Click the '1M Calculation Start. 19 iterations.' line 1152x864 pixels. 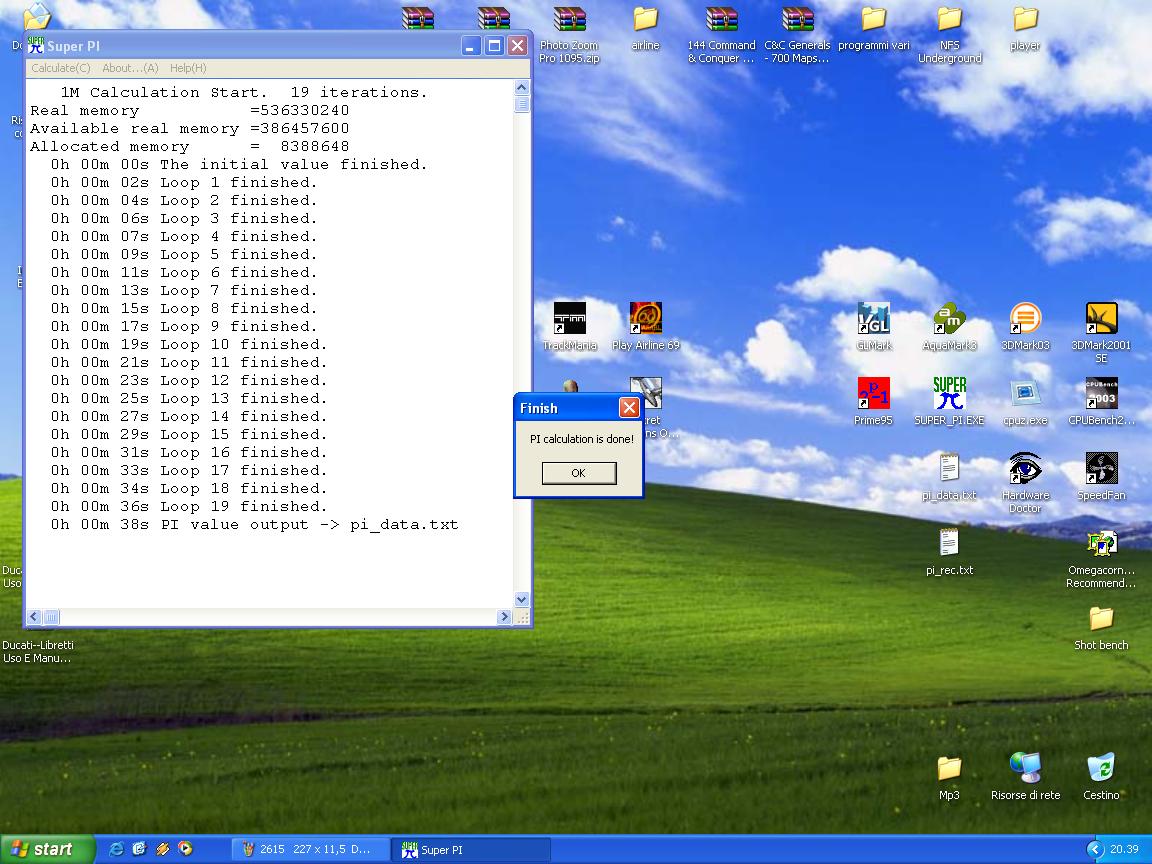243,93
